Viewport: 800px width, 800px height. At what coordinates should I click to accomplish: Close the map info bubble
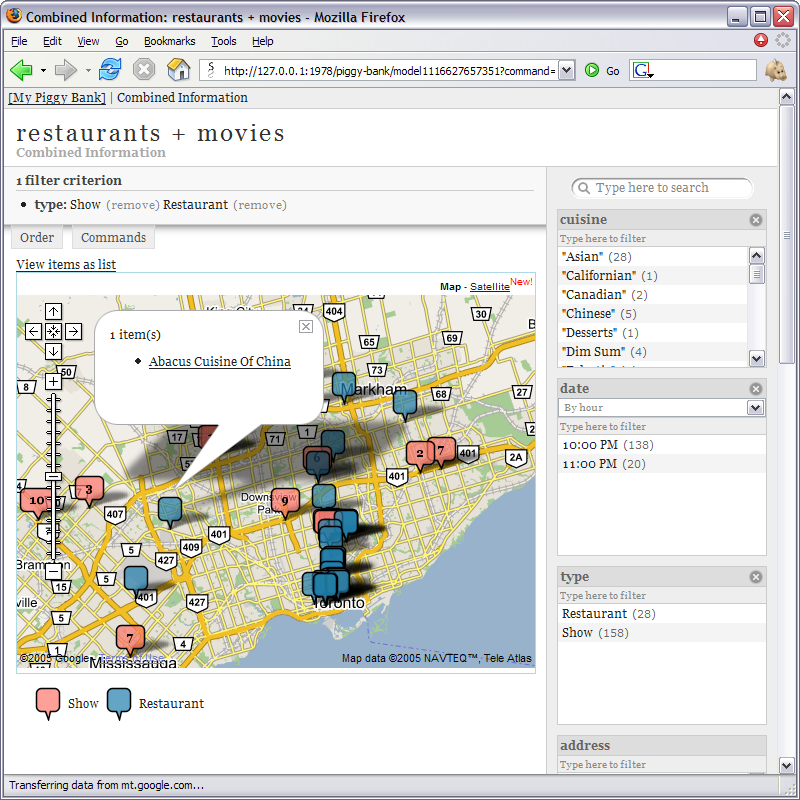pos(306,326)
